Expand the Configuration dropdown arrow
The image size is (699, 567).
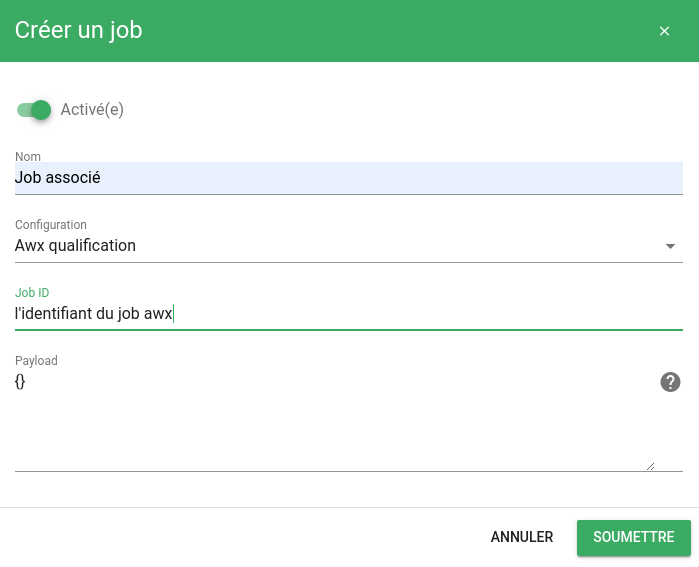coord(670,246)
